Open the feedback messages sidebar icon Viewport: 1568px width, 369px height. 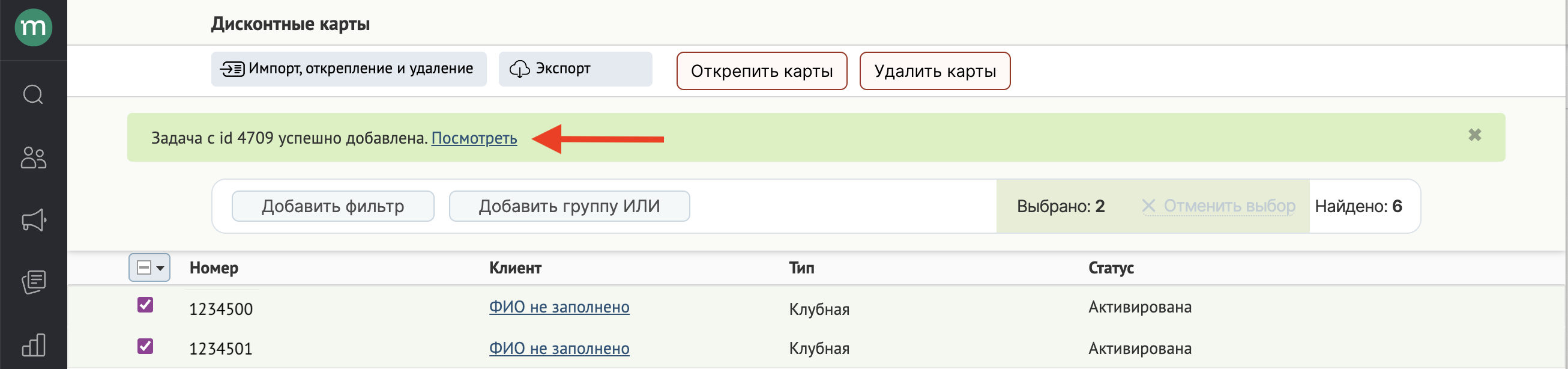tap(33, 281)
